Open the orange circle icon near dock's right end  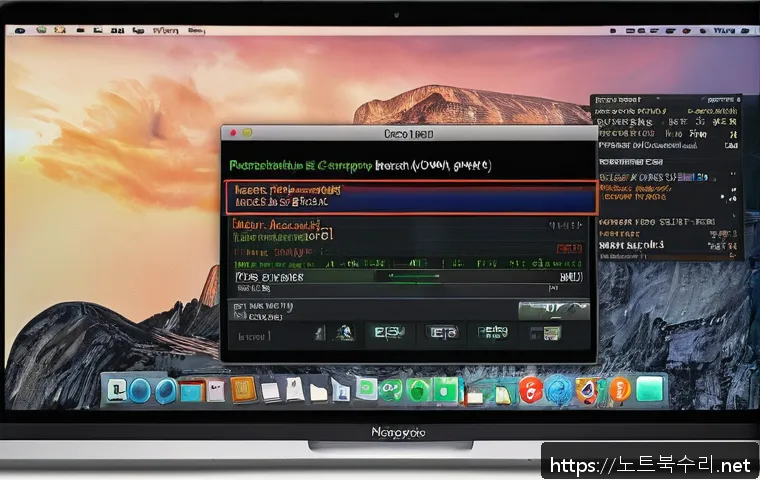tap(620, 390)
